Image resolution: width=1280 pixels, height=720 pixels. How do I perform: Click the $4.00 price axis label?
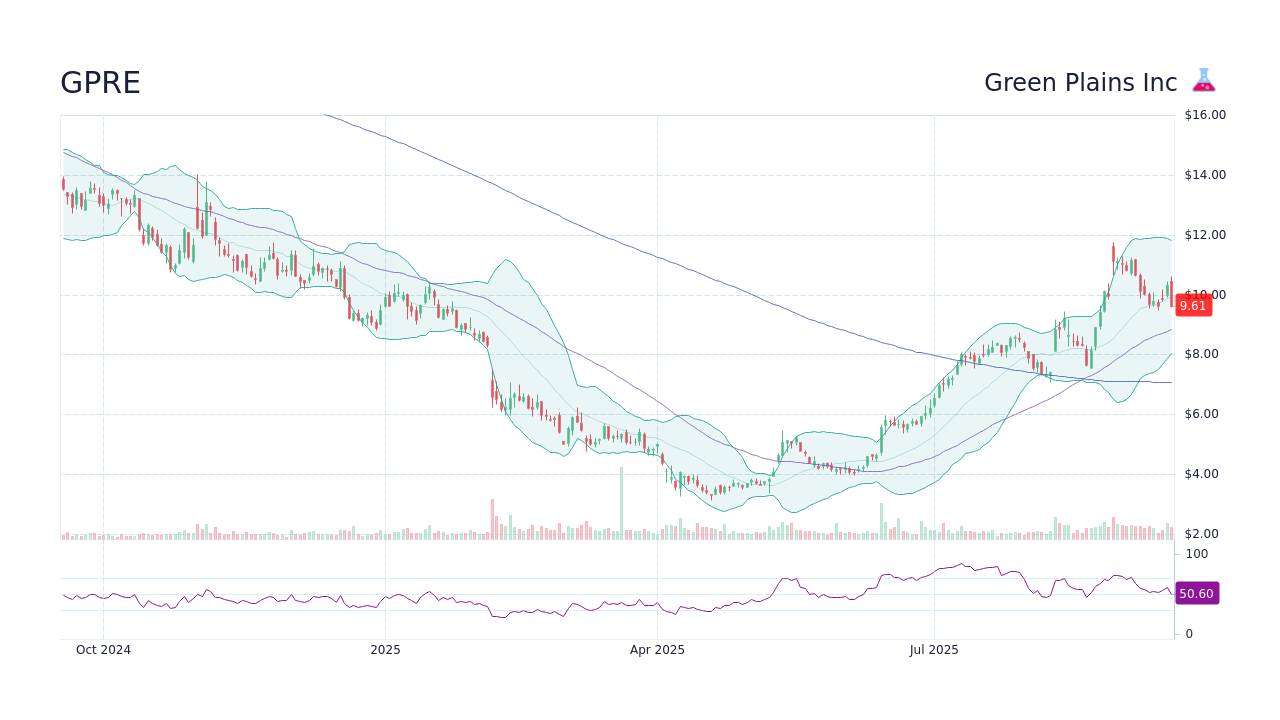(x=1201, y=474)
